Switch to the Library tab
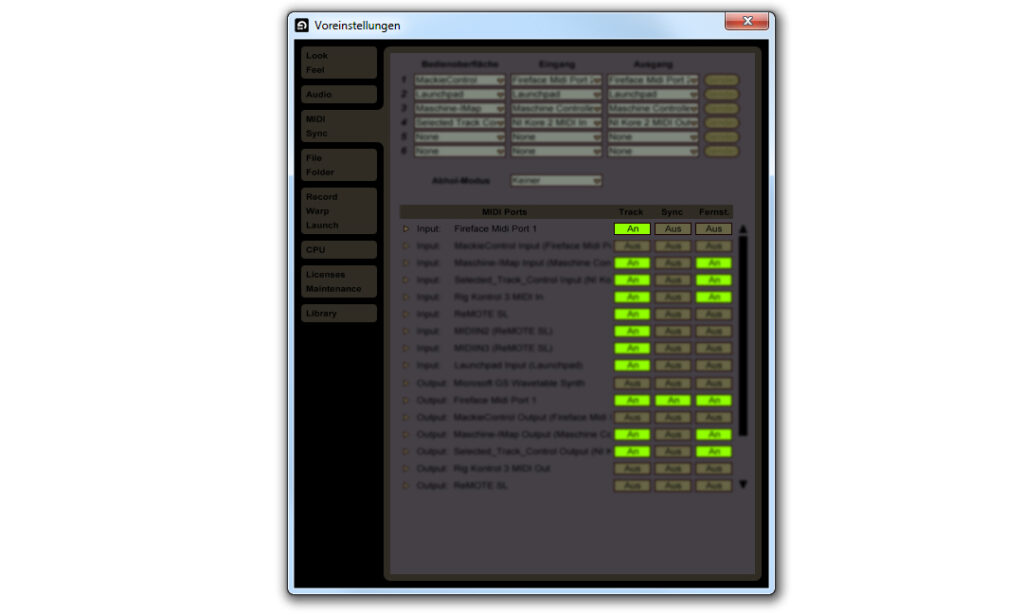The width and height of the screenshot is (1024, 615). point(338,313)
